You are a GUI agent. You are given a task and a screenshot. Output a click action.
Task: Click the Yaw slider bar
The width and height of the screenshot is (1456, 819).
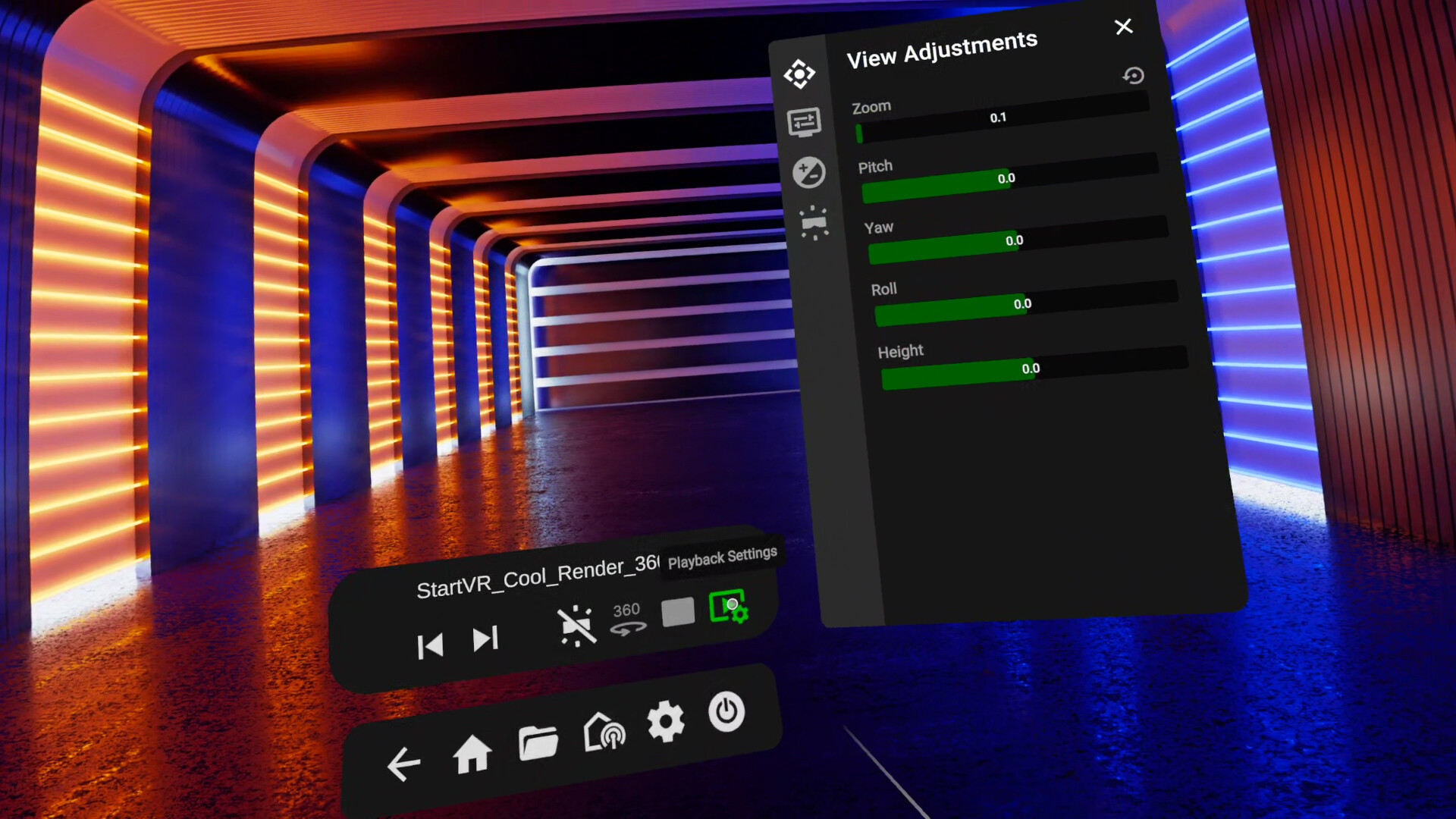point(1016,241)
